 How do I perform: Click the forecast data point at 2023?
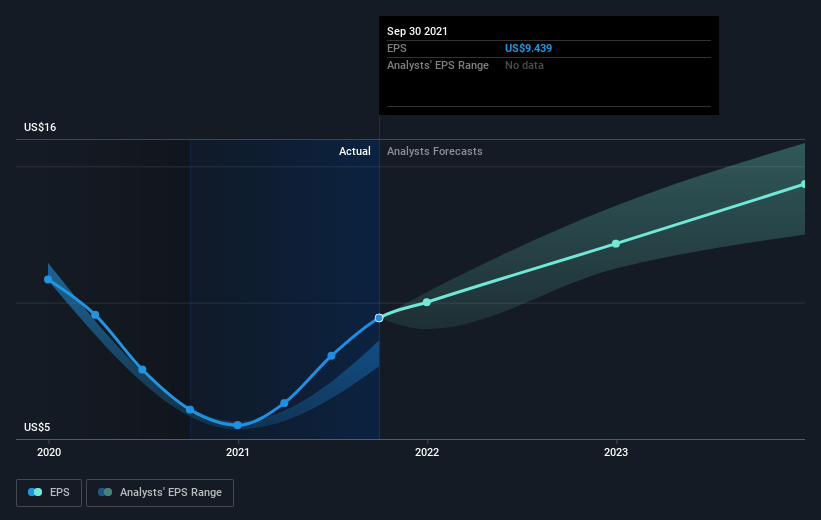pyautogui.click(x=616, y=243)
